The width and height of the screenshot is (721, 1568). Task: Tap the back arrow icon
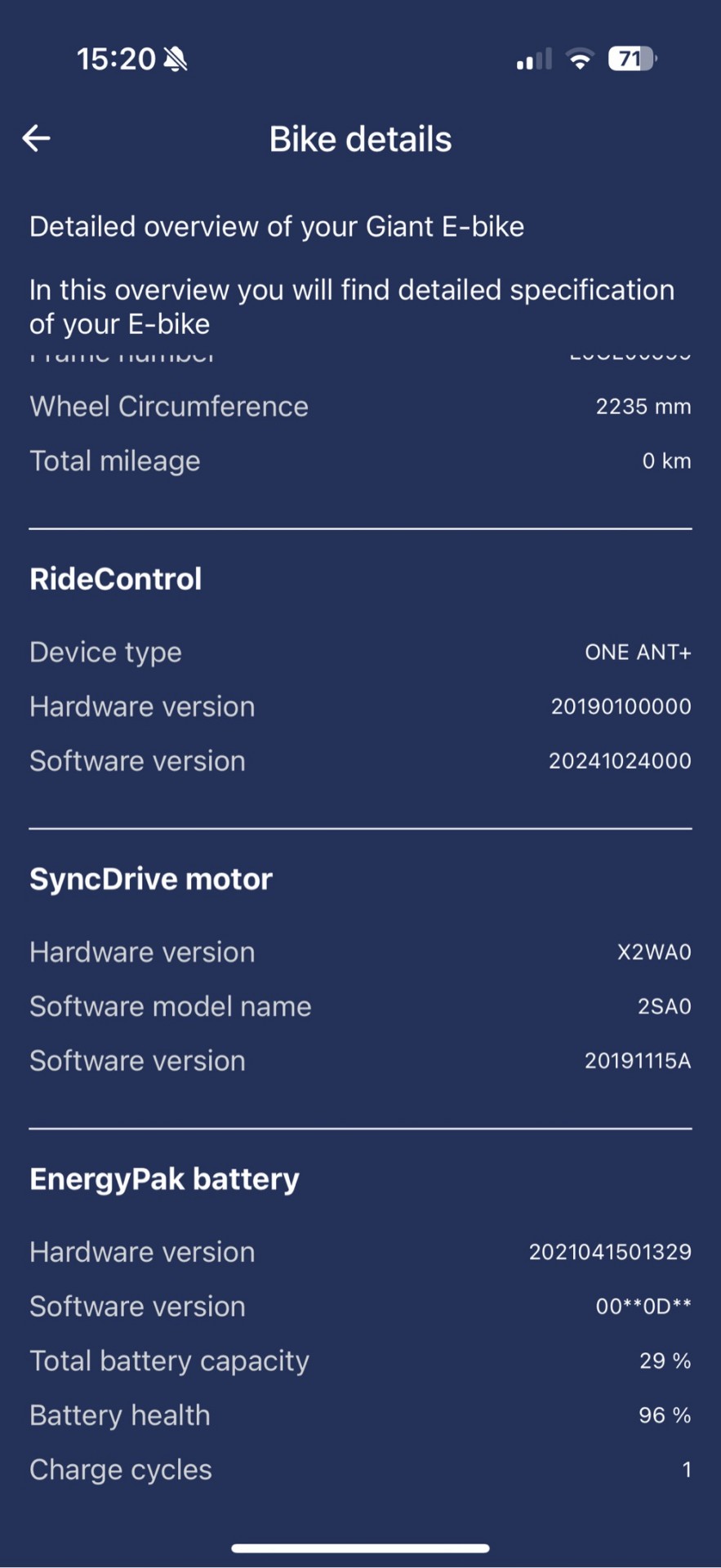click(36, 139)
